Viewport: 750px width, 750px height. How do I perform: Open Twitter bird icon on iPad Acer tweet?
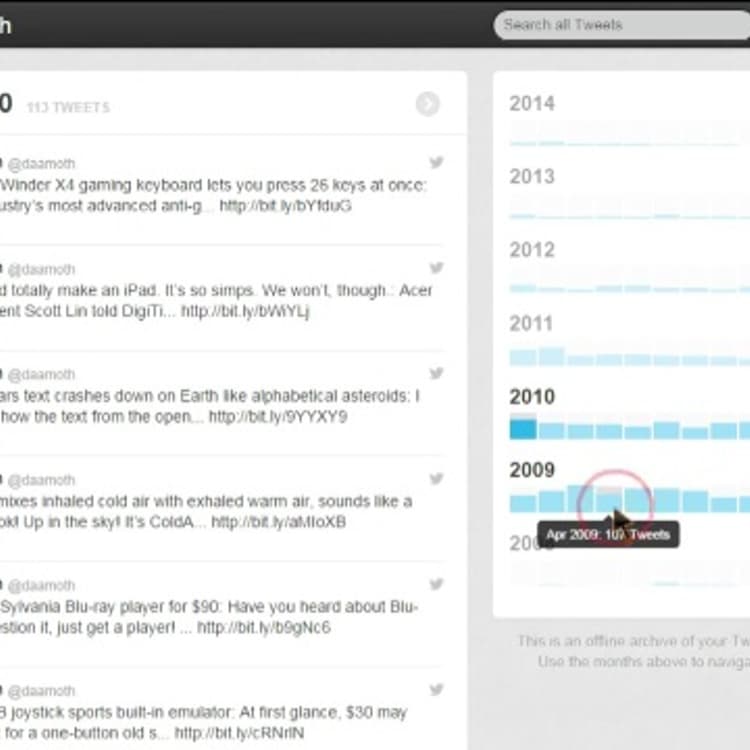pos(436,268)
